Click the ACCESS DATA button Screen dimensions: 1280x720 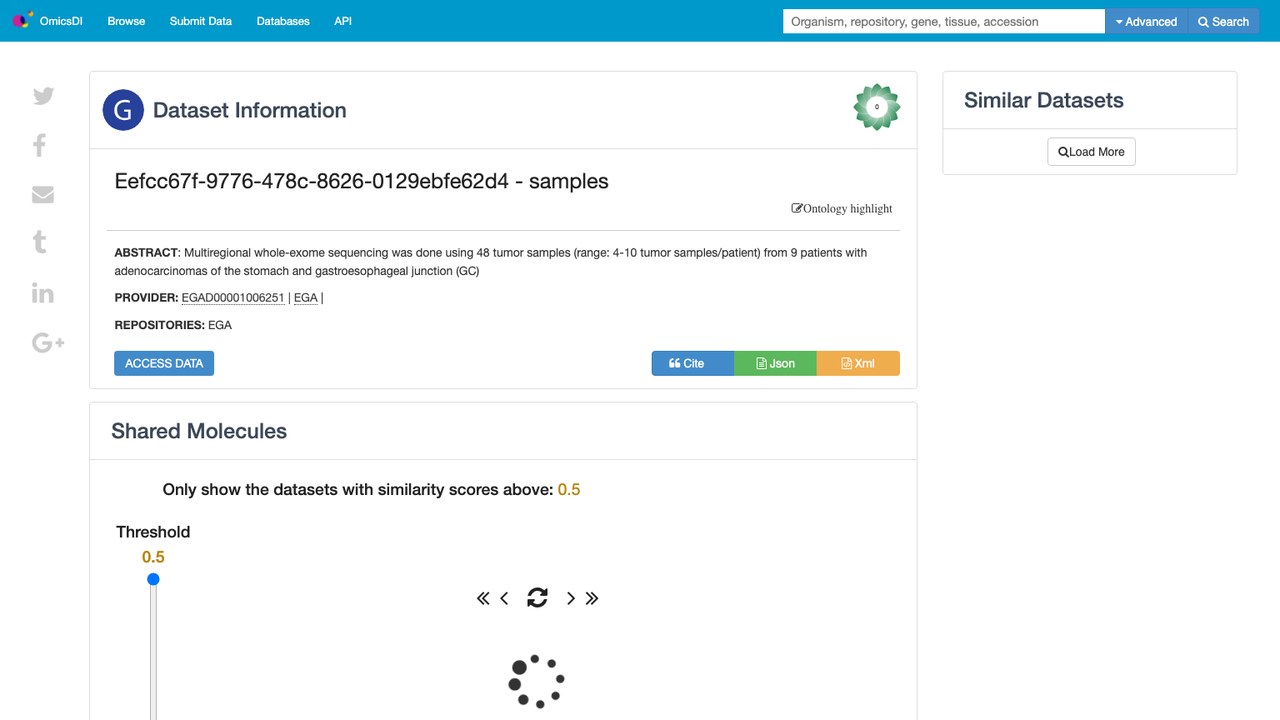click(x=164, y=363)
